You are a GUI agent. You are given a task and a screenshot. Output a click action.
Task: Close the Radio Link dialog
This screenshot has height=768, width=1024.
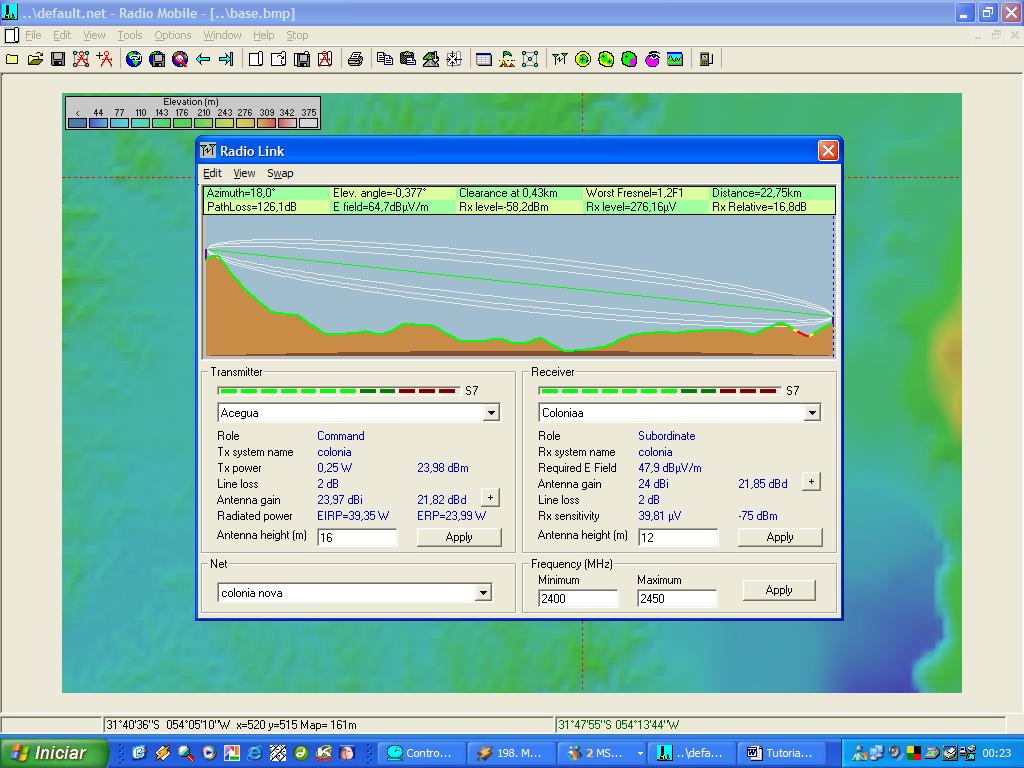click(828, 151)
